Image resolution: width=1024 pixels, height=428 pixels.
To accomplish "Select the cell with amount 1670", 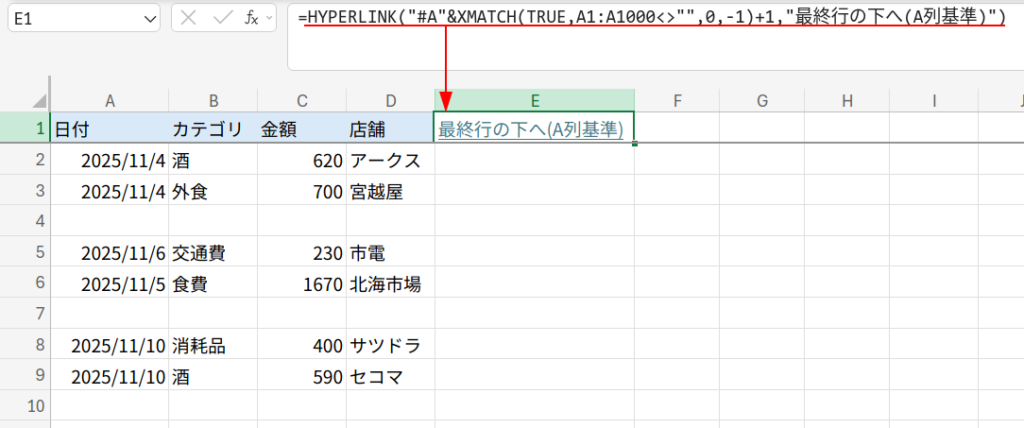I will (x=300, y=284).
